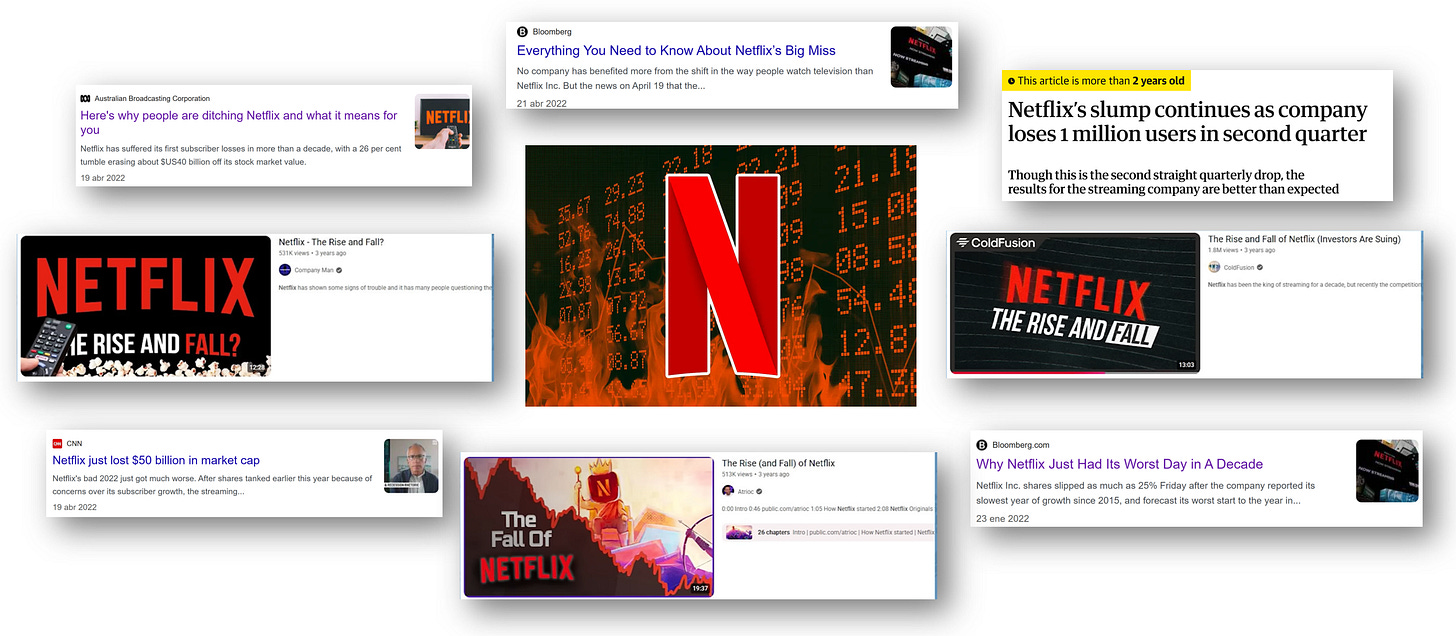
Task: Click '513K views • 3 years ago' text
Action: coord(756,475)
